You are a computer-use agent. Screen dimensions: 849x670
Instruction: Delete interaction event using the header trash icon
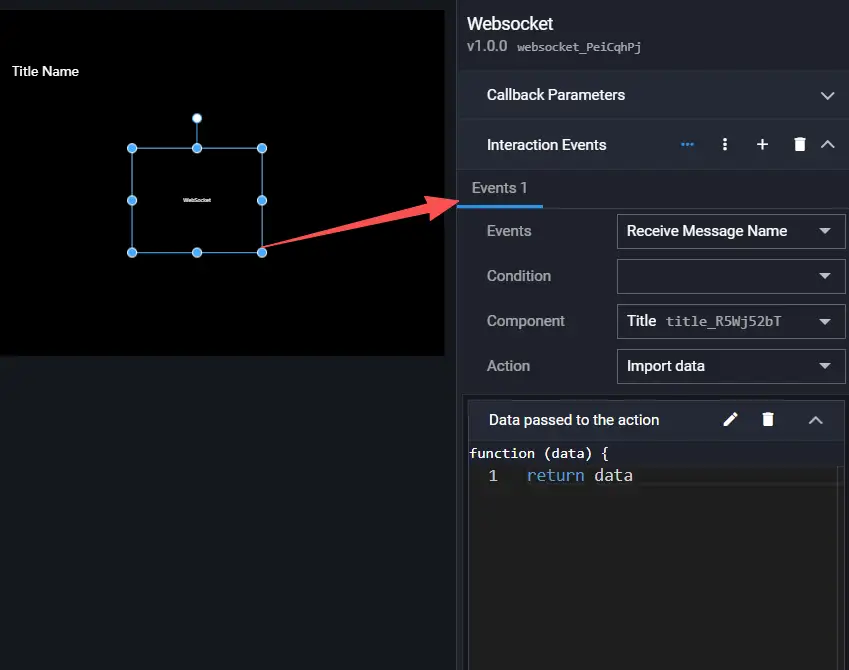[x=799, y=145]
